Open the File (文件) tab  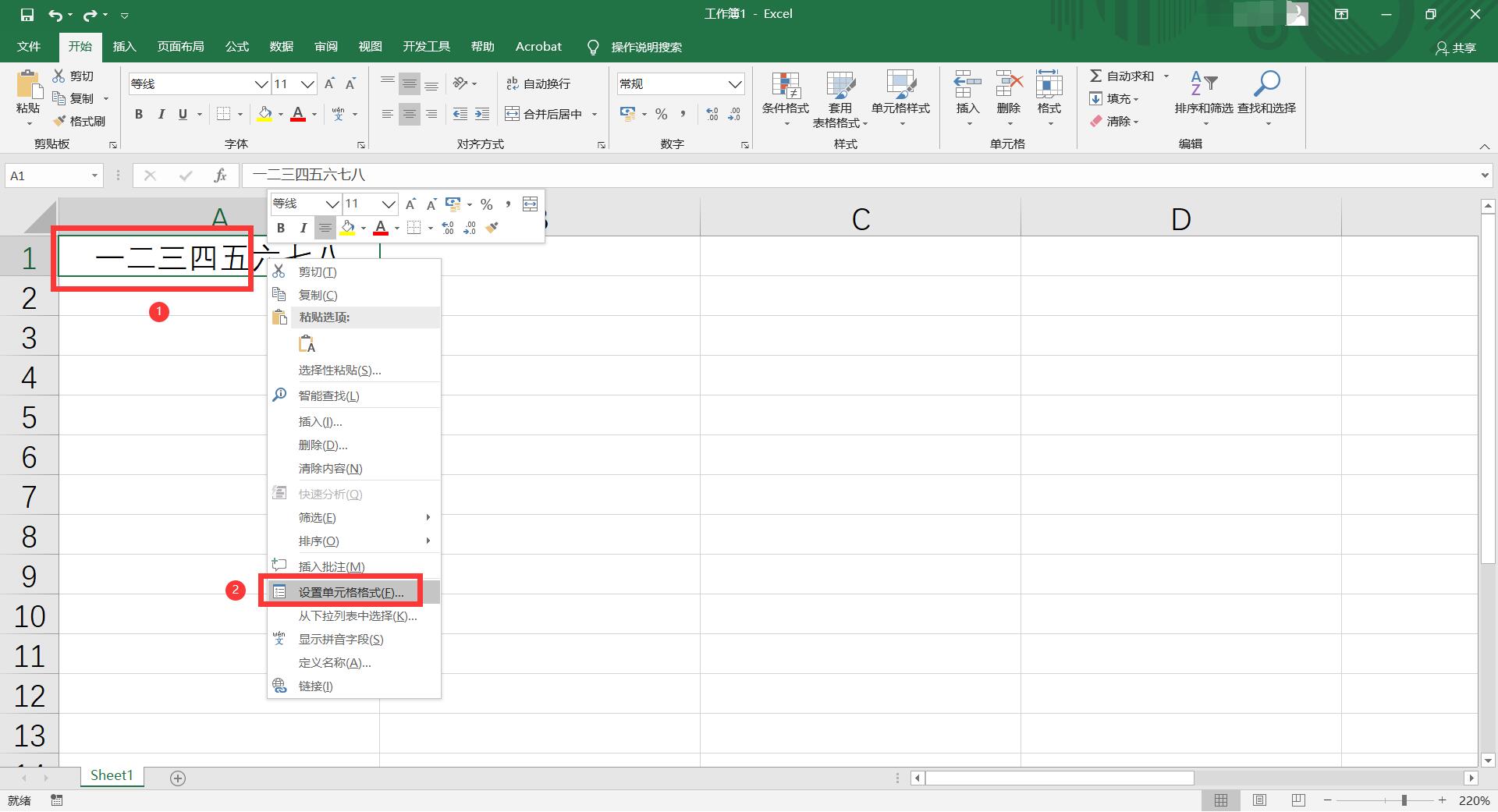tap(29, 47)
